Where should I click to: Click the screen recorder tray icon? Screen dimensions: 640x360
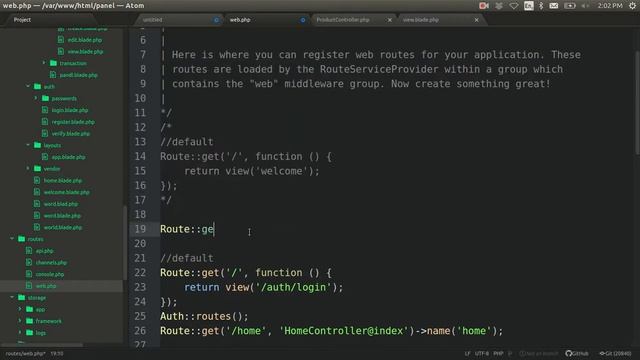pyautogui.click(x=484, y=6)
